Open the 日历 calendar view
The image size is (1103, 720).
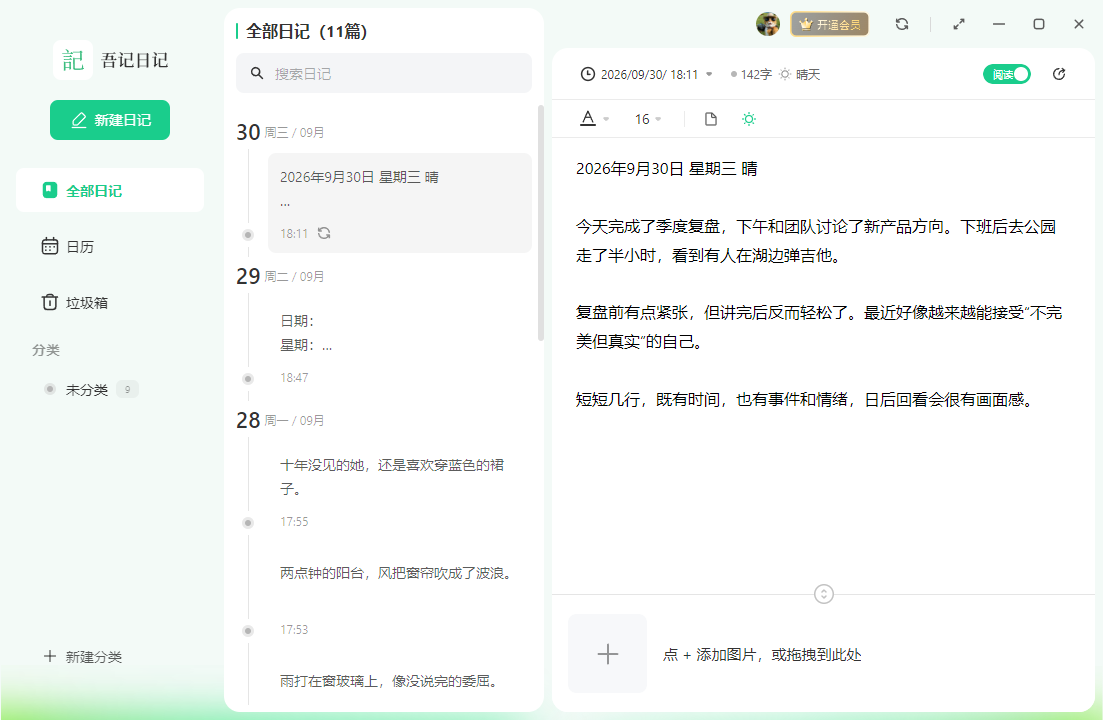click(68, 247)
